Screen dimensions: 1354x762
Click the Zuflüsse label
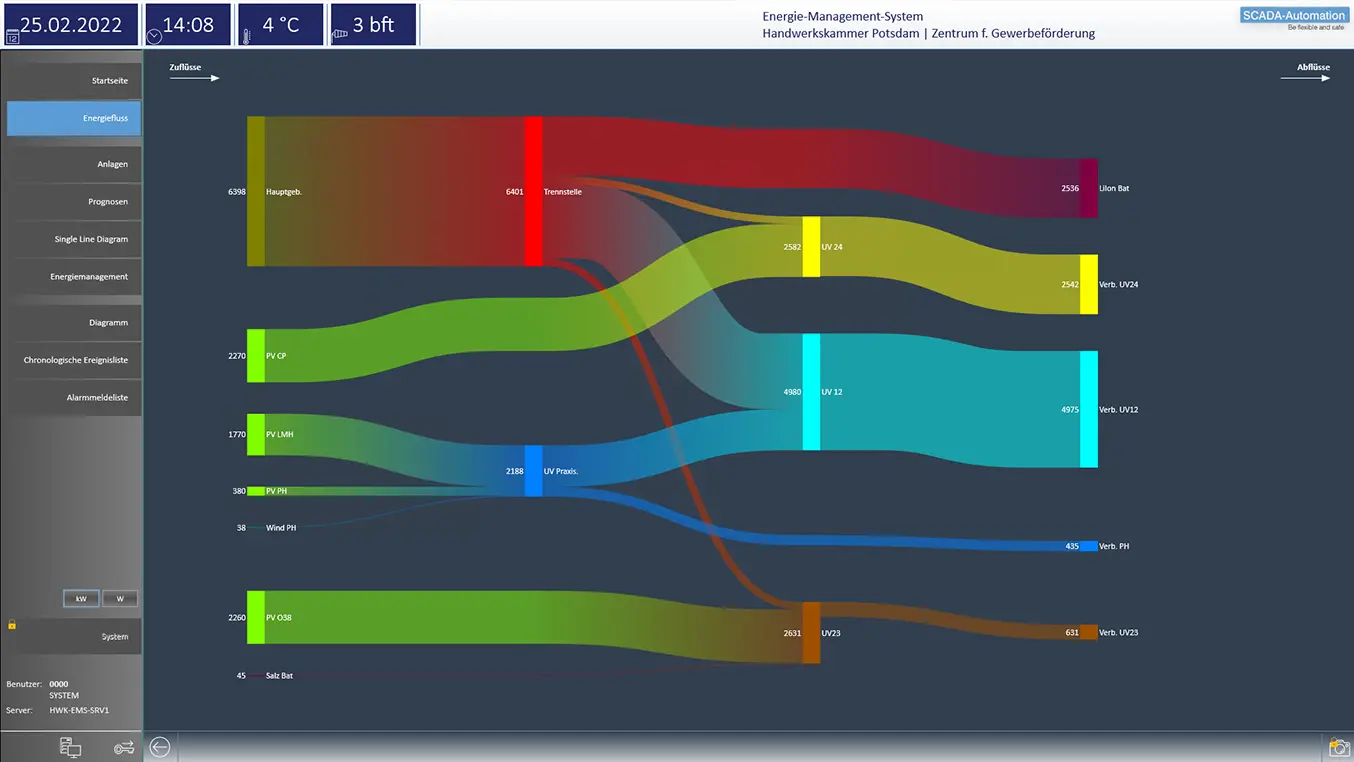[186, 68]
